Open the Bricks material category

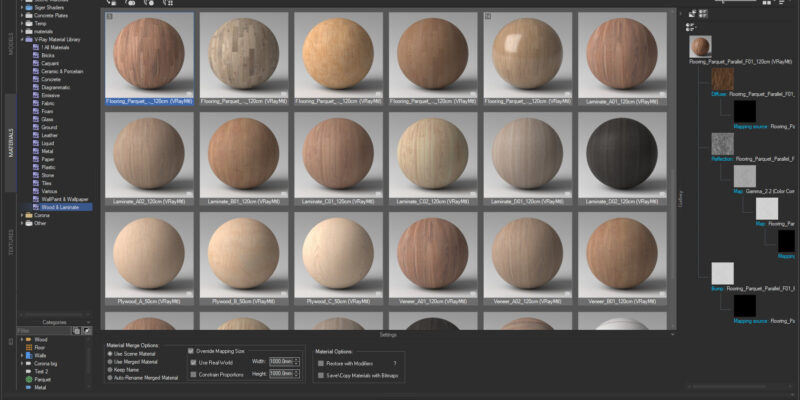point(48,56)
